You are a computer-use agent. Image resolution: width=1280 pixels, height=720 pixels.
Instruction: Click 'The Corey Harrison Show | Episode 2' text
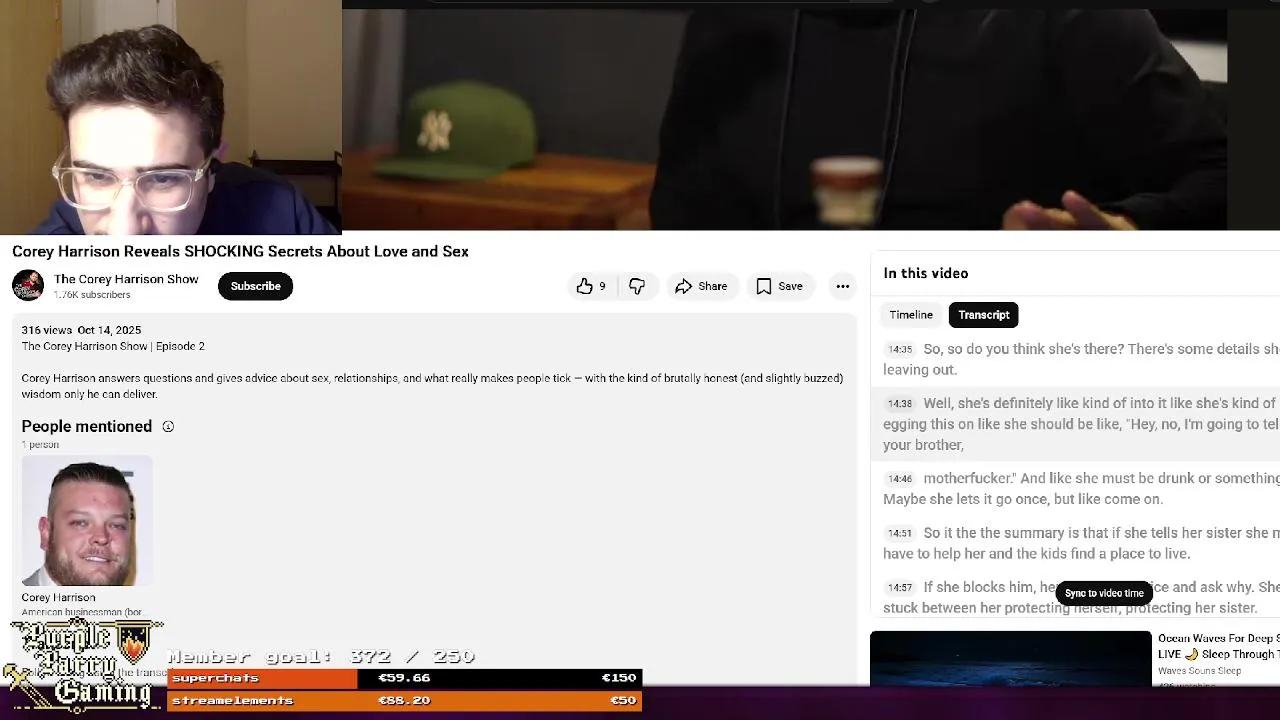113,346
